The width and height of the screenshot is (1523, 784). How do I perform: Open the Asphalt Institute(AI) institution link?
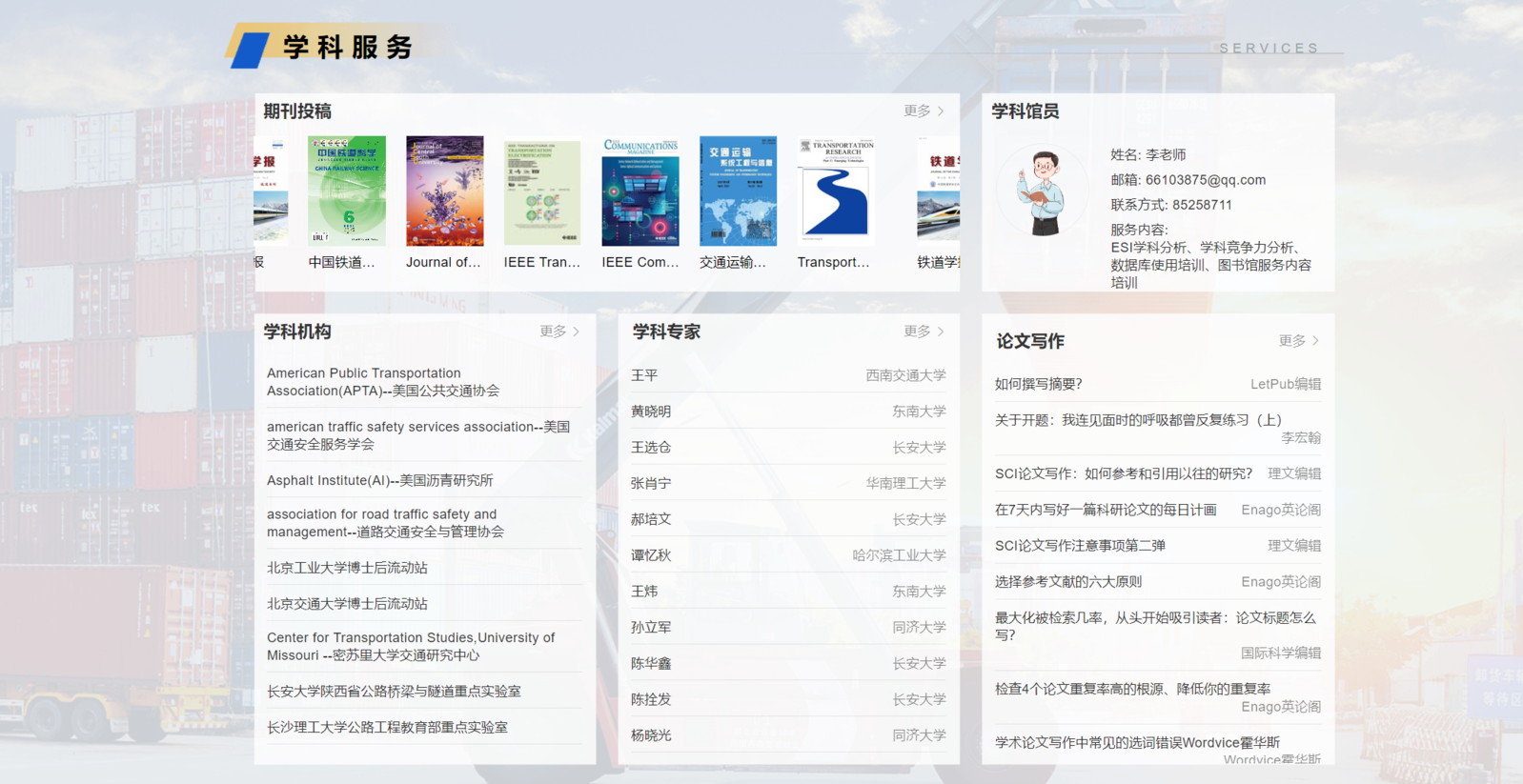379,480
